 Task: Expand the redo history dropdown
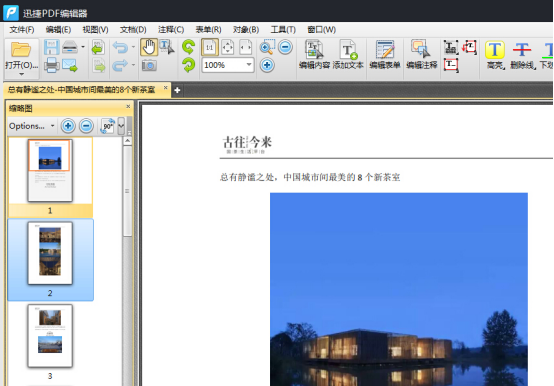click(x=133, y=65)
